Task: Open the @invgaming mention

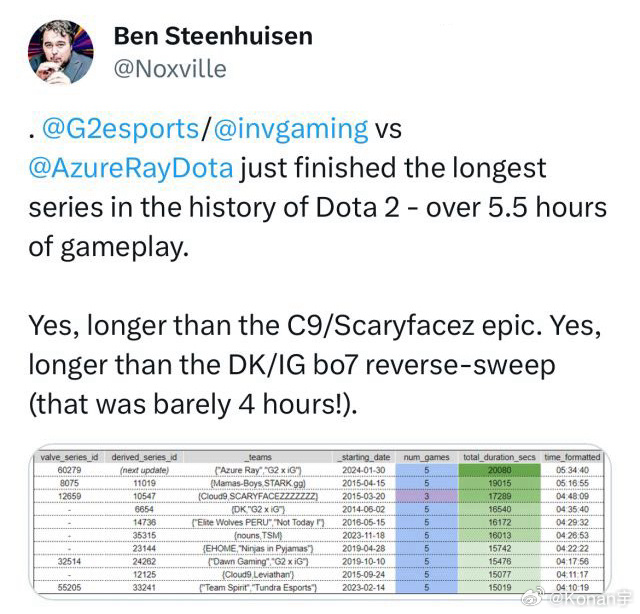Action: pyautogui.click(x=289, y=129)
